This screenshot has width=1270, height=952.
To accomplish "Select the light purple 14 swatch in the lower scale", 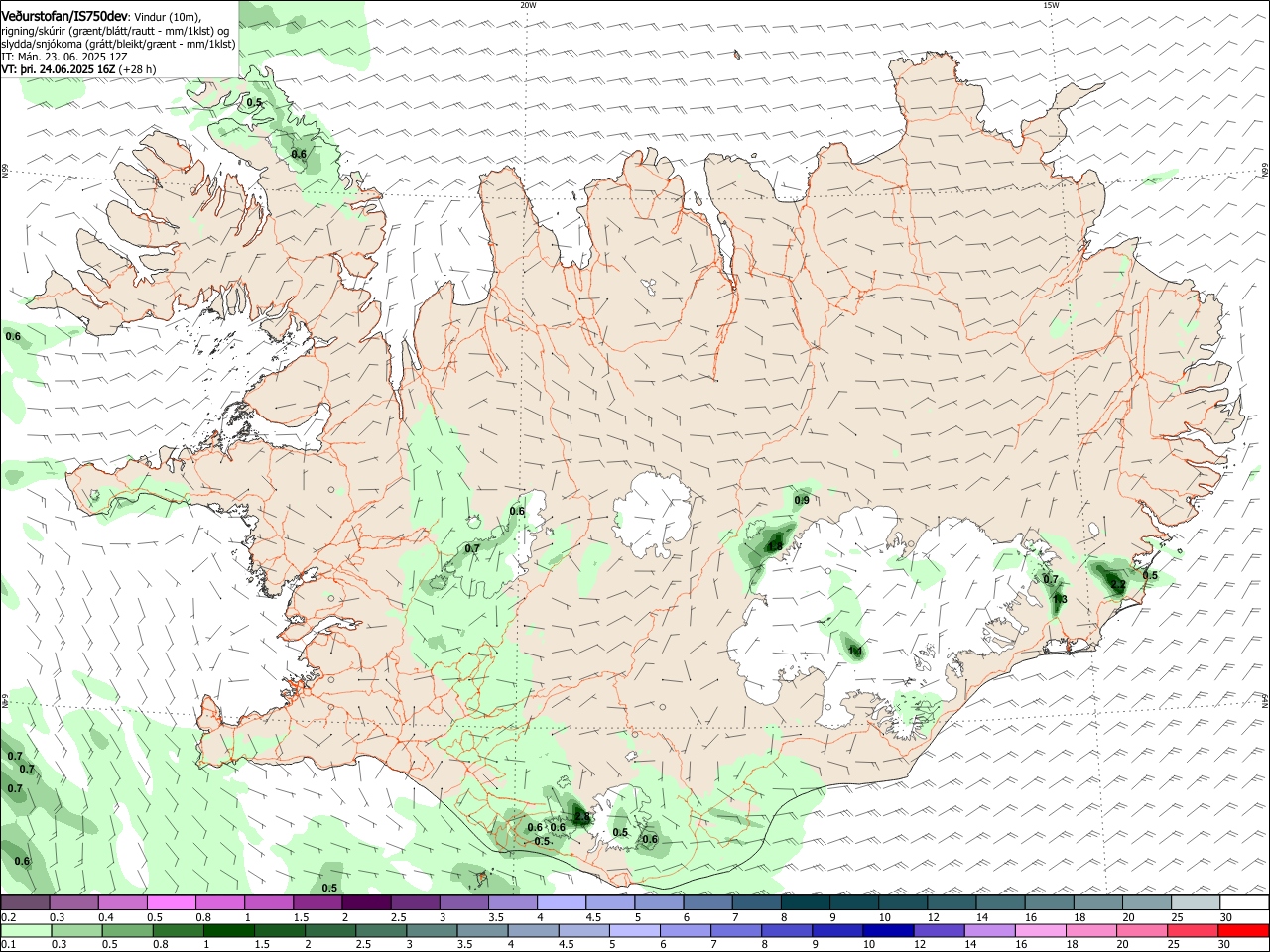I will tap(989, 930).
